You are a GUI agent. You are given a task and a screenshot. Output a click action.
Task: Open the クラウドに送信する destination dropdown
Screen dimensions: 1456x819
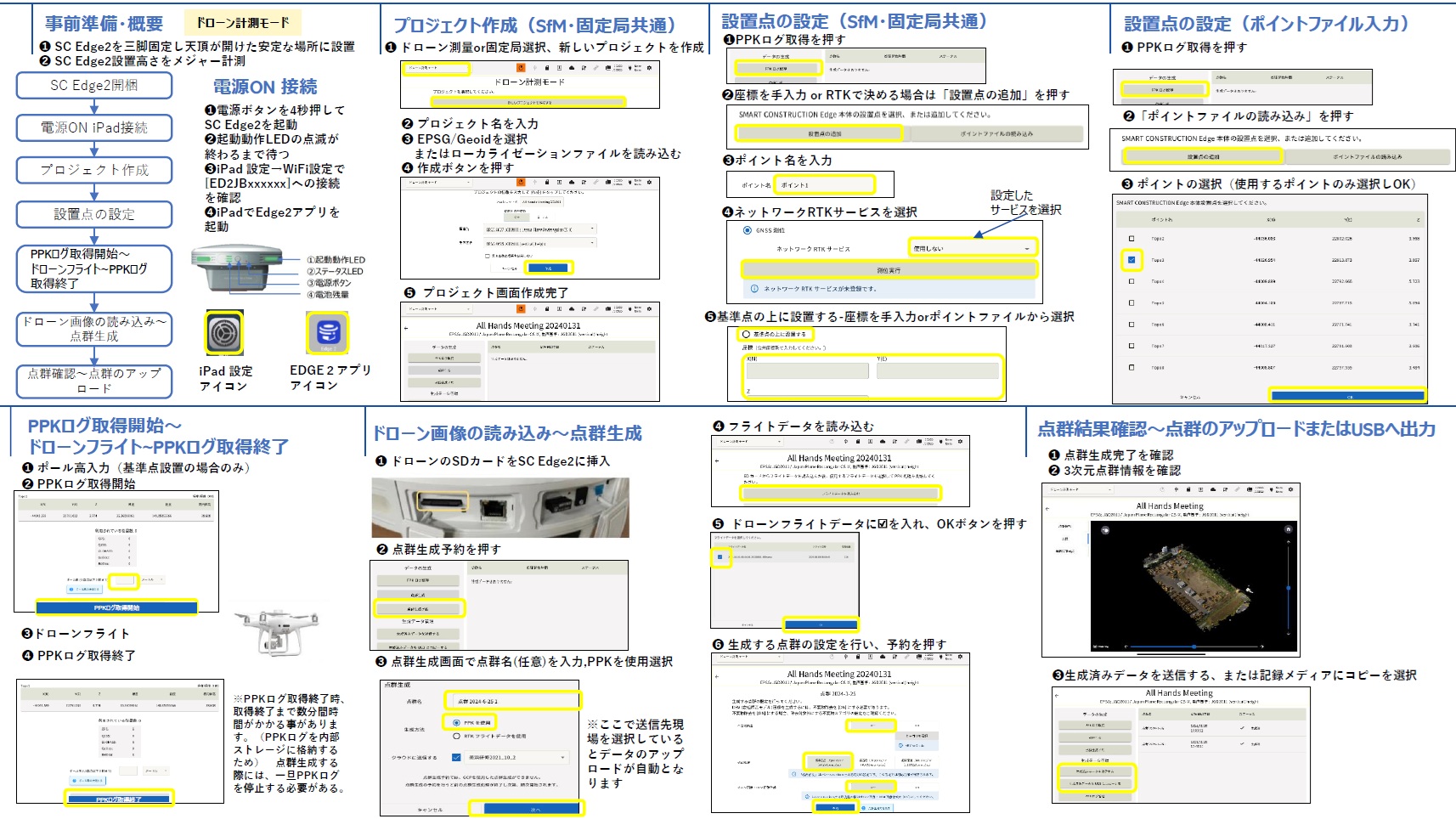516,758
